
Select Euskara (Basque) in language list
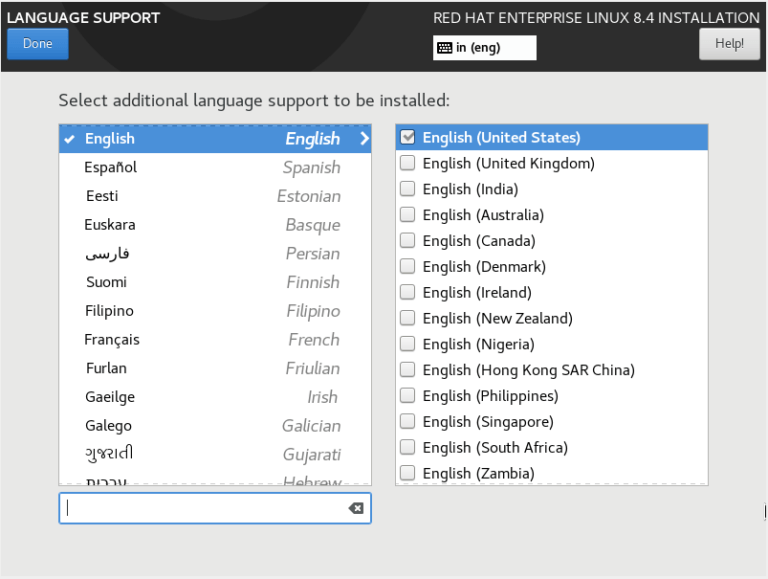click(215, 225)
